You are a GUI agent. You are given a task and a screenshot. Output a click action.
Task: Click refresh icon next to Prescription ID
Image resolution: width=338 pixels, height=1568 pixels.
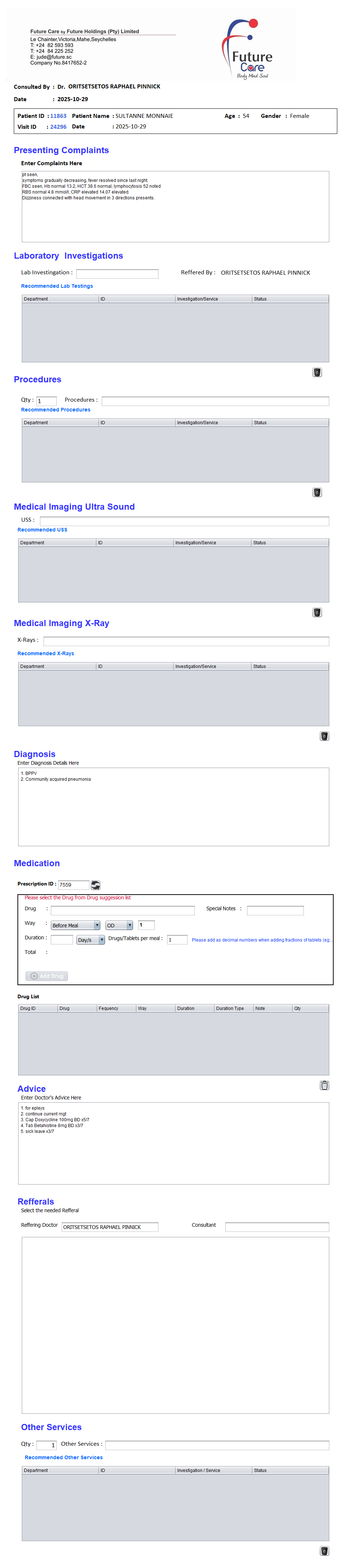tap(96, 884)
